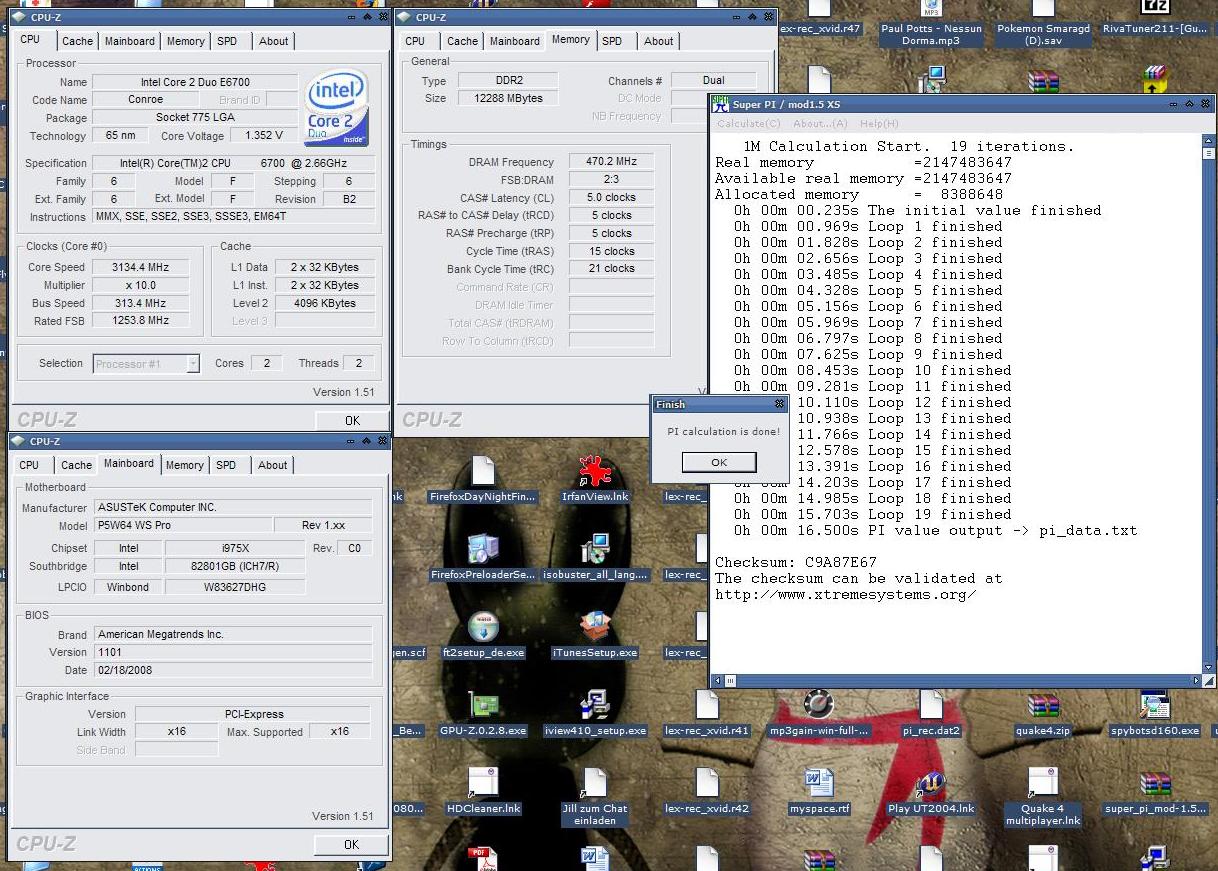This screenshot has width=1218, height=871.
Task: Click the checksum line C9A87E67
Action: [796, 562]
